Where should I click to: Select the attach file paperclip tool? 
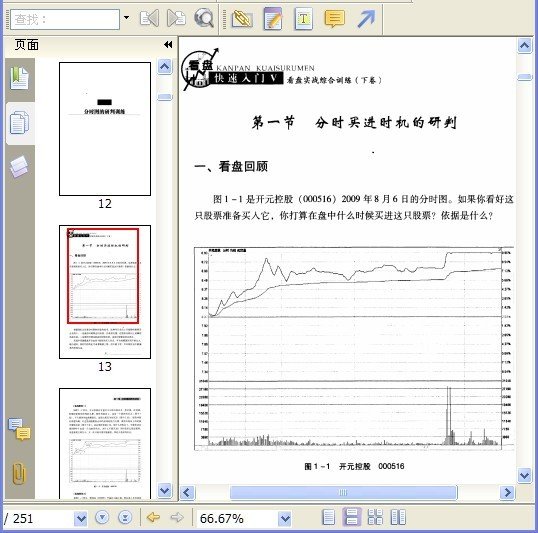click(x=242, y=19)
